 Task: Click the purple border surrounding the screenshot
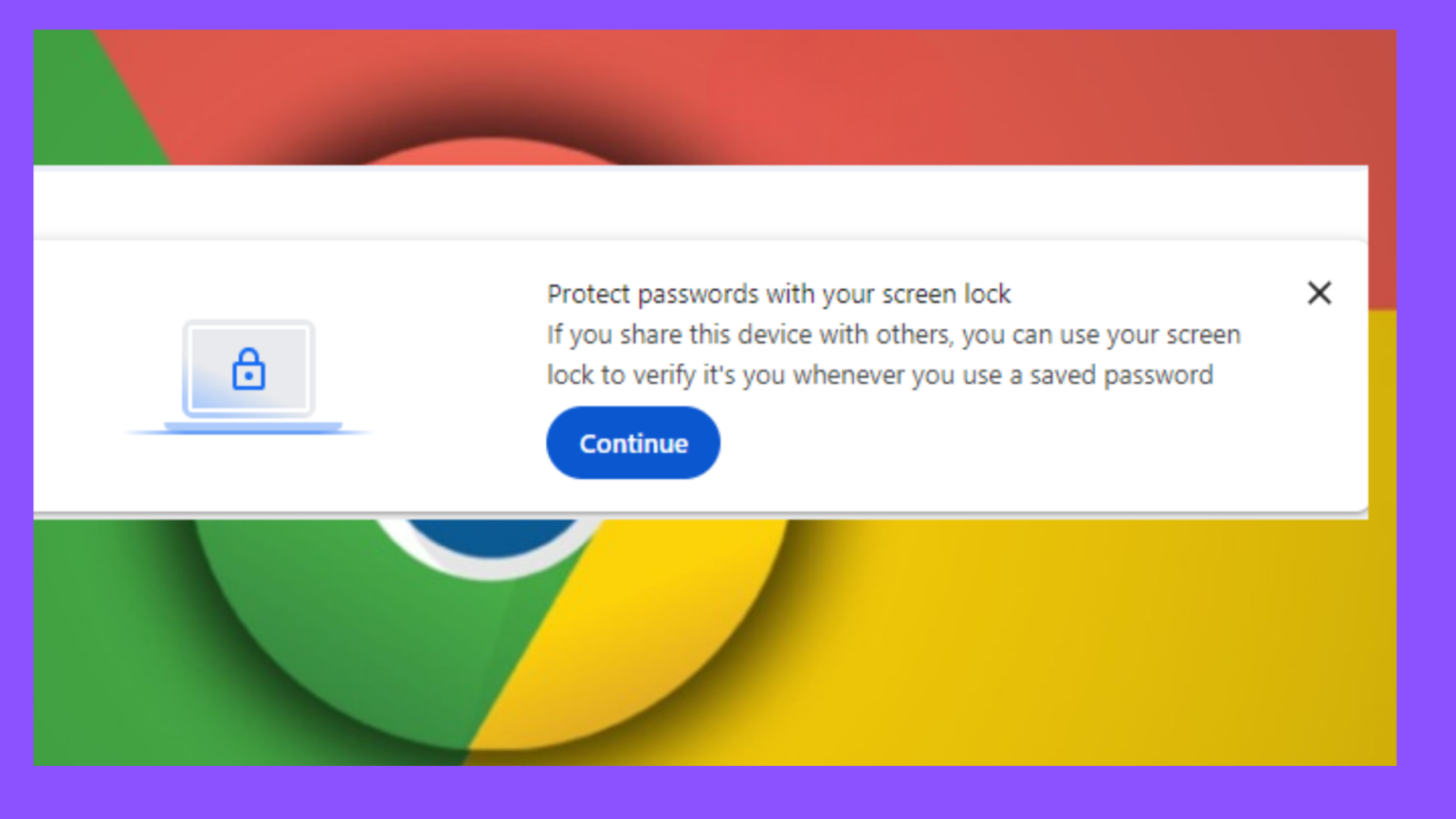pyautogui.click(x=14, y=408)
